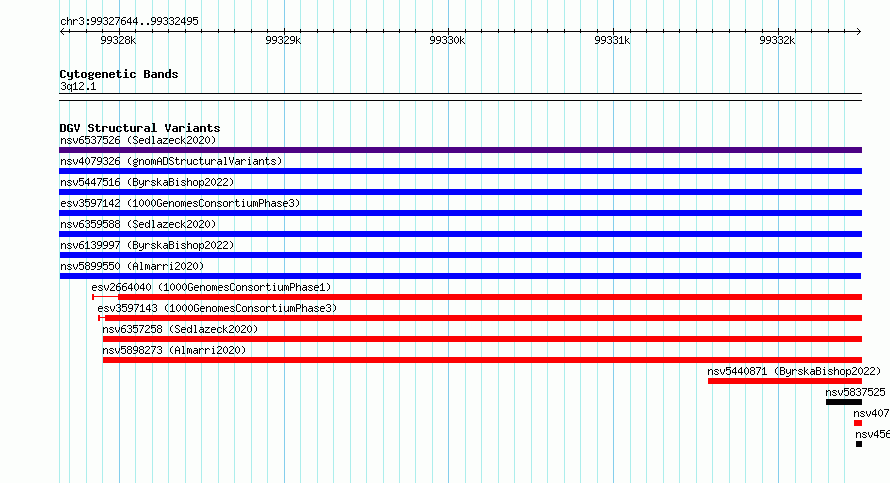Select the red bar under nsv5898273
The height and width of the screenshot is (483, 890).
[x=482, y=360]
